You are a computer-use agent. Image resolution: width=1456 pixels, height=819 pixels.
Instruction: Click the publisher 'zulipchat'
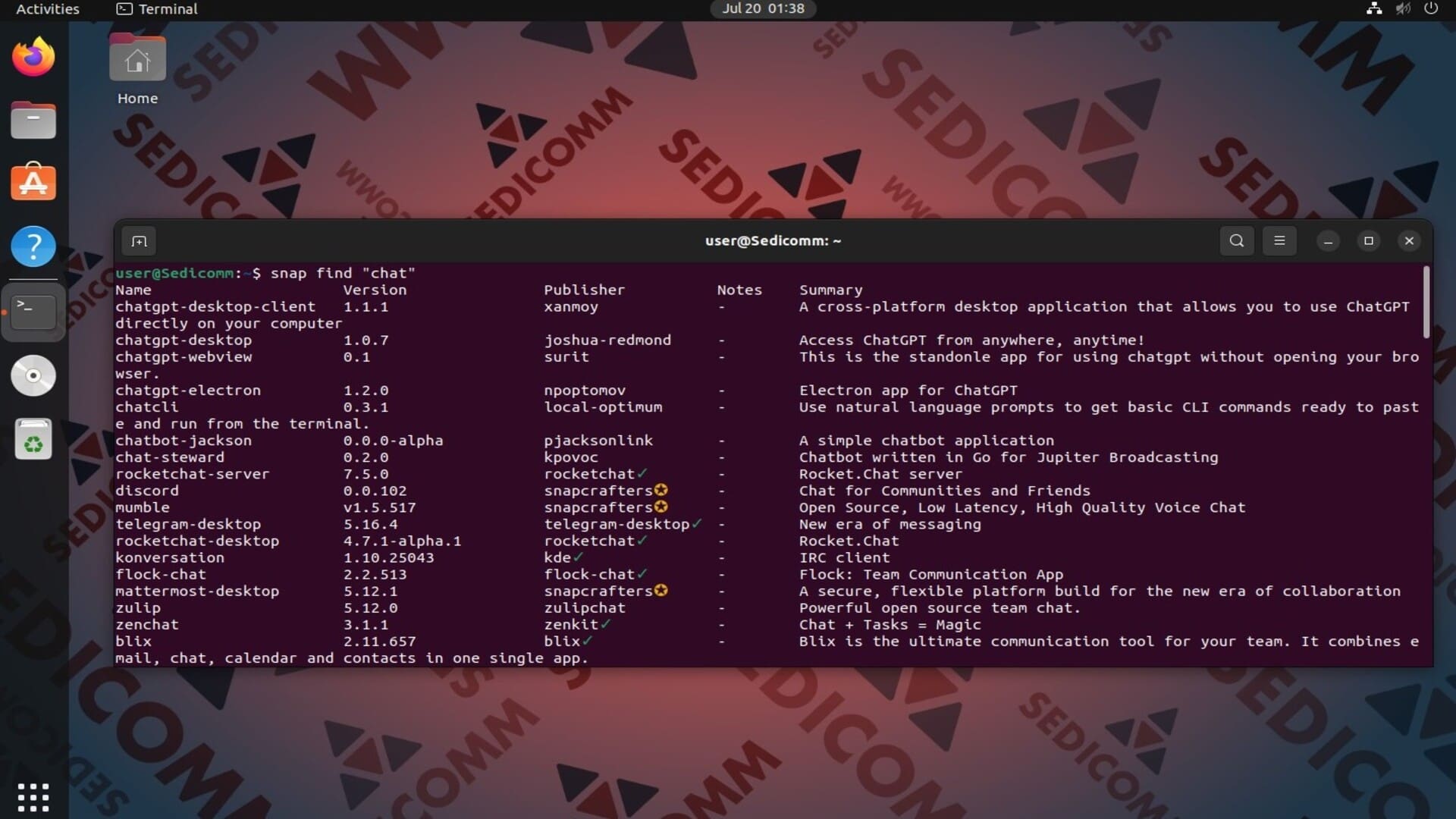click(585, 607)
